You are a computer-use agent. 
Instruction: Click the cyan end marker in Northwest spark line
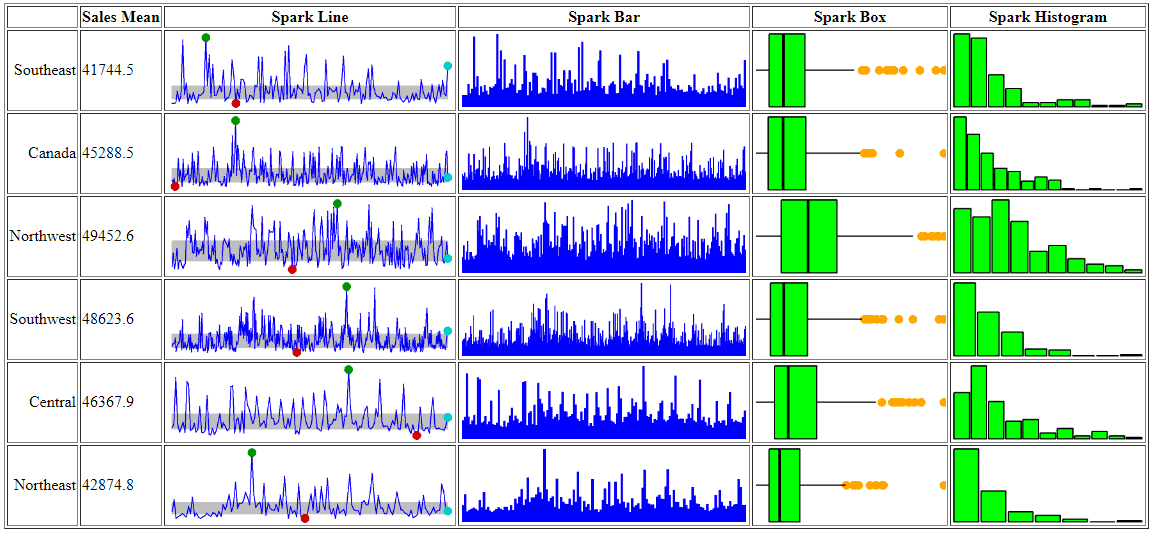click(448, 259)
